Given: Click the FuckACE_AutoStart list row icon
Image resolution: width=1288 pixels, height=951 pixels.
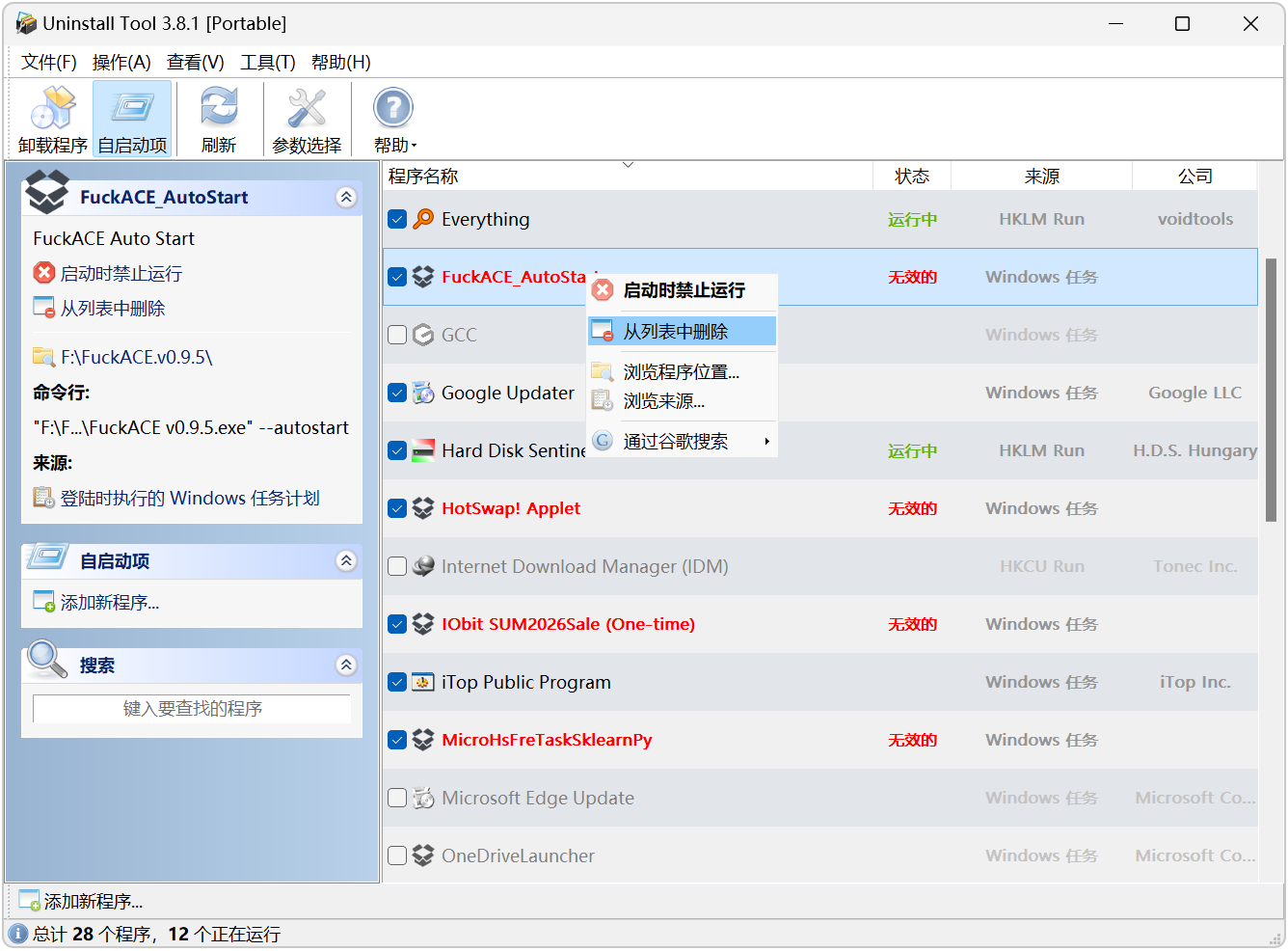Looking at the screenshot, I should [x=423, y=277].
